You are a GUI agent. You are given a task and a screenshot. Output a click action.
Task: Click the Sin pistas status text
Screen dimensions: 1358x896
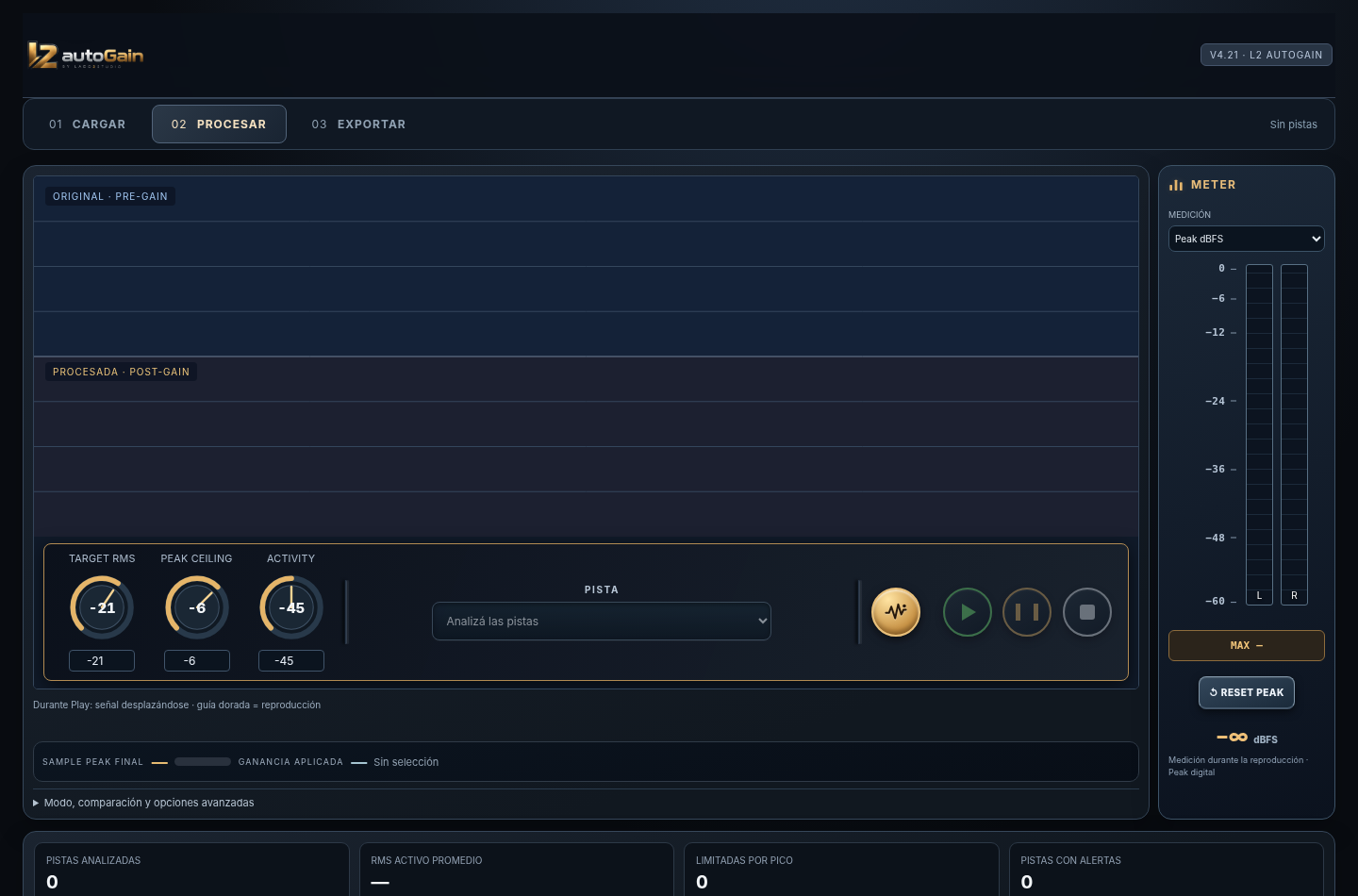pos(1293,124)
